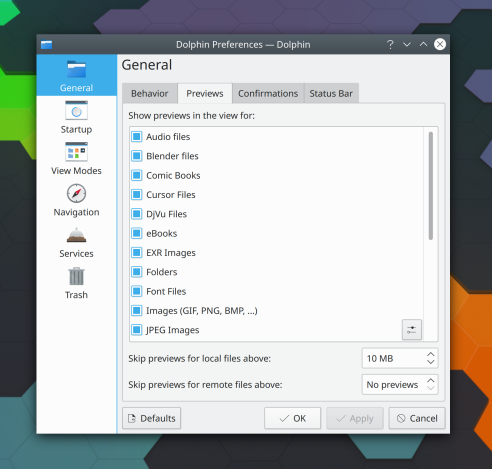Minimize the Dolphin Preferences window
The height and width of the screenshot is (469, 492).
pos(407,44)
